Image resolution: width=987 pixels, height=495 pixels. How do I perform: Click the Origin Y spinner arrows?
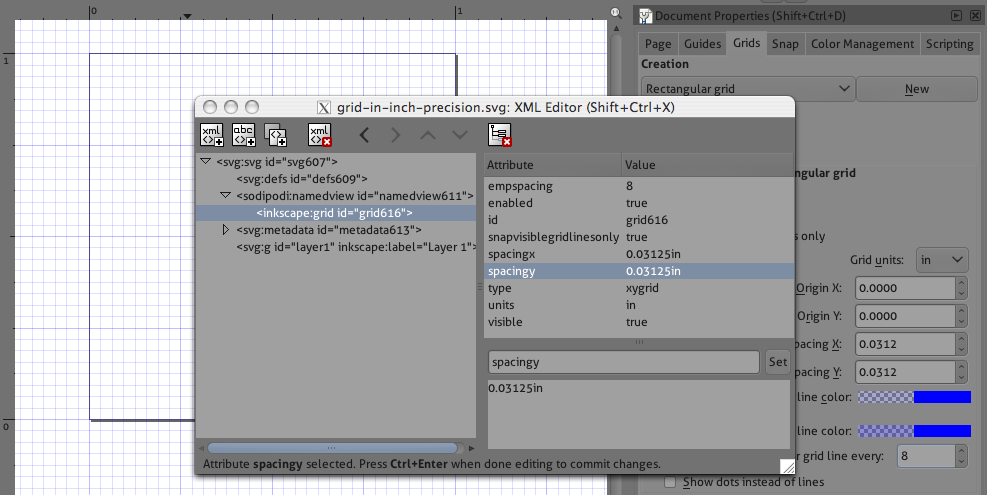(961, 316)
